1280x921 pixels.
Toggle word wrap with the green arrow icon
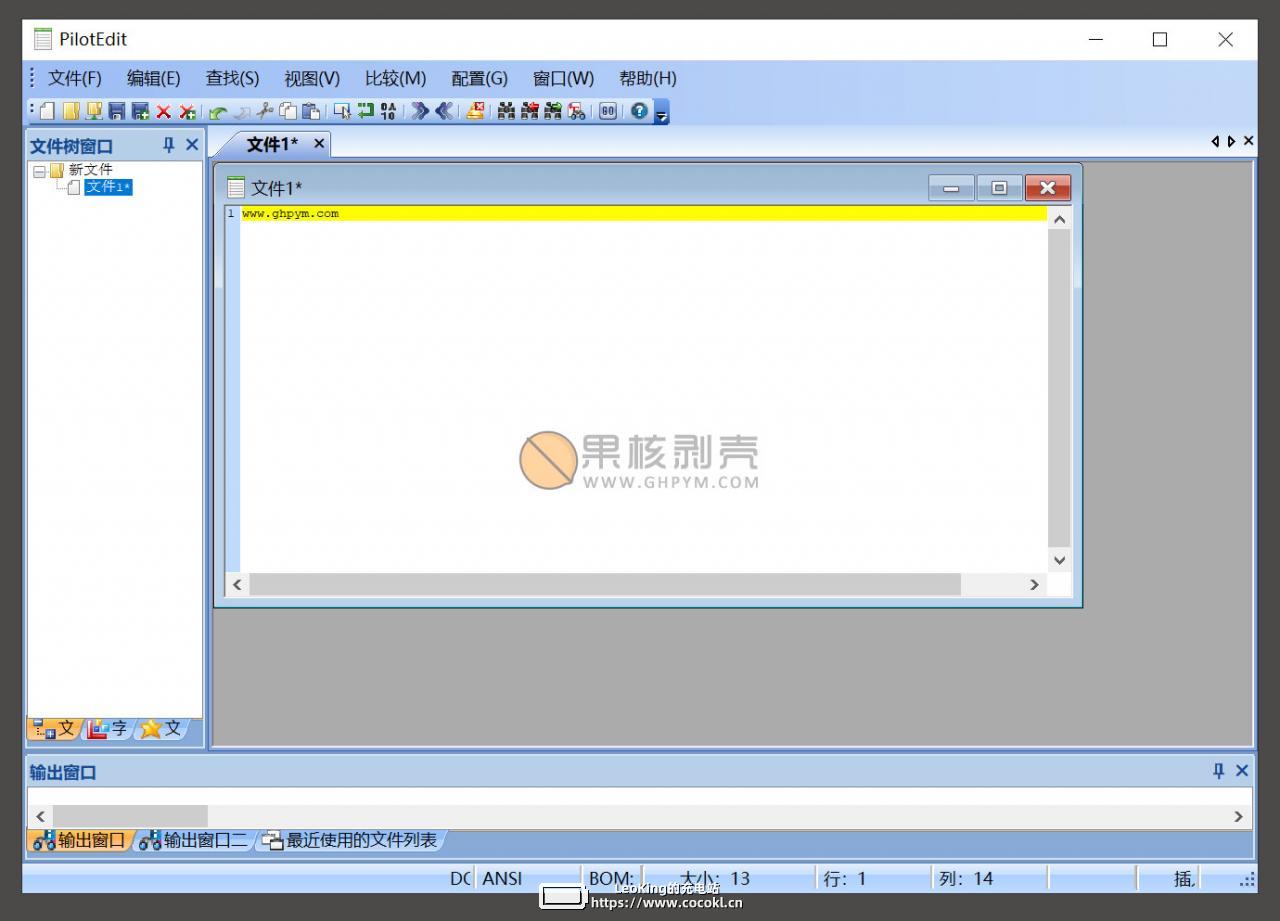click(366, 111)
